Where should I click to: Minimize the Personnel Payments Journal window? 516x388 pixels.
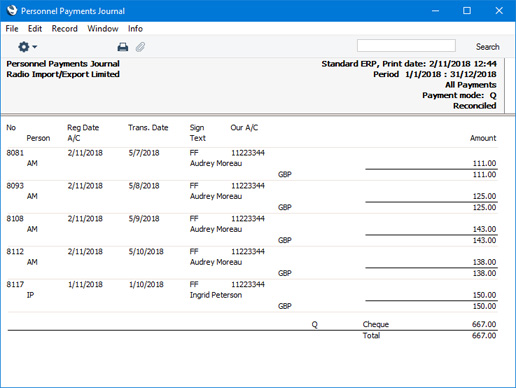tap(435, 11)
